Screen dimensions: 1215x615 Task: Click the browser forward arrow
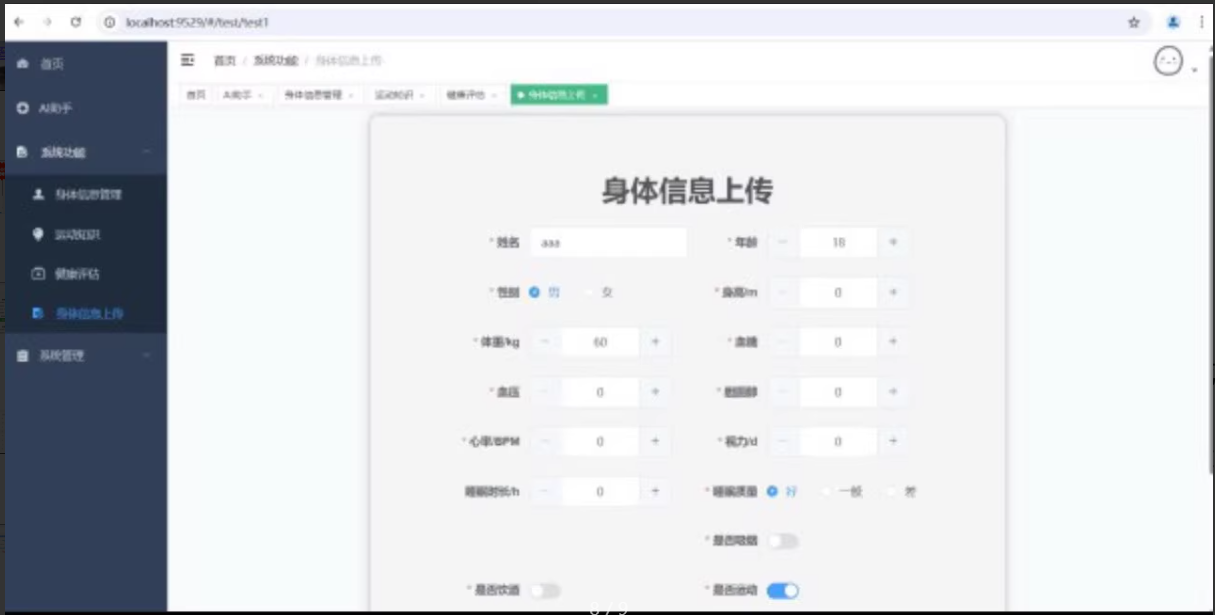(x=47, y=21)
